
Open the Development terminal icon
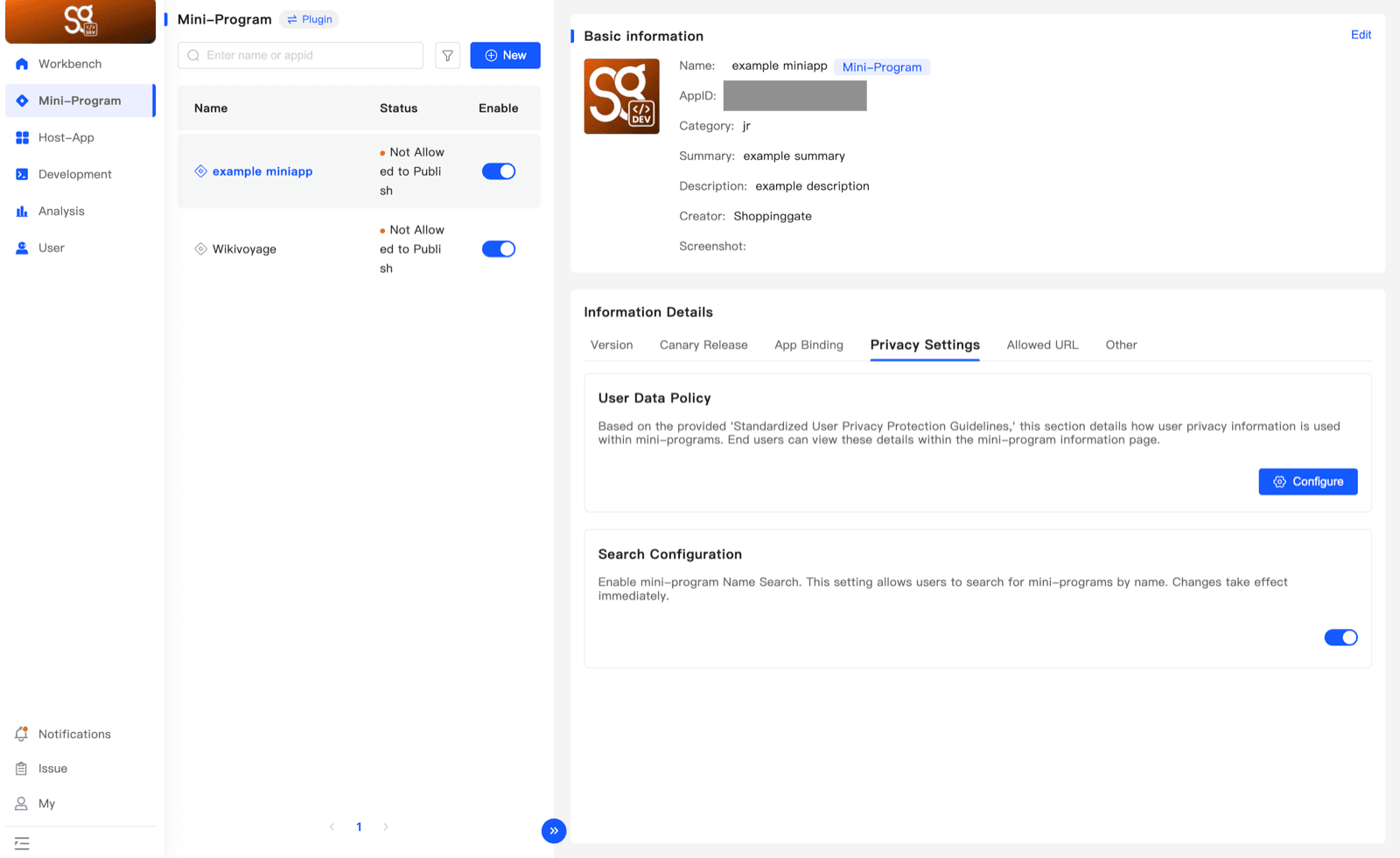[22, 174]
